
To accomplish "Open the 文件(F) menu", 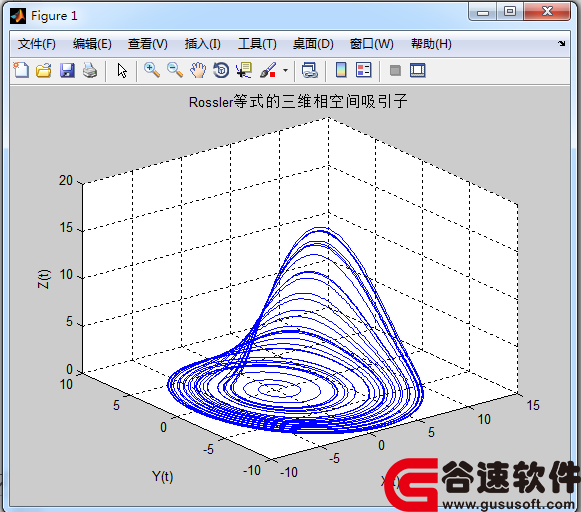I will coord(37,44).
